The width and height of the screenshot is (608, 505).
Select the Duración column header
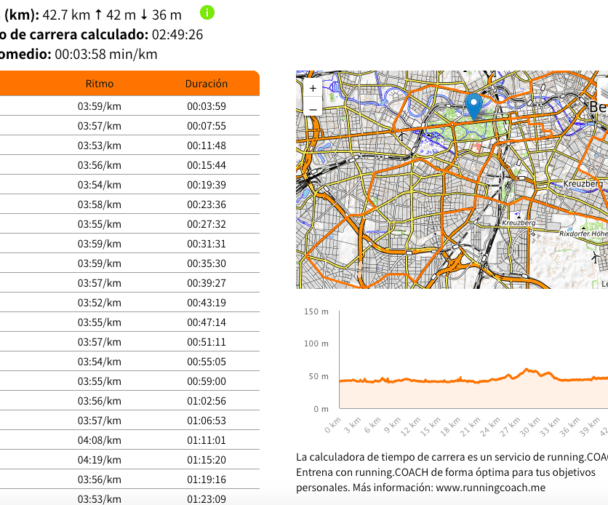point(206,84)
